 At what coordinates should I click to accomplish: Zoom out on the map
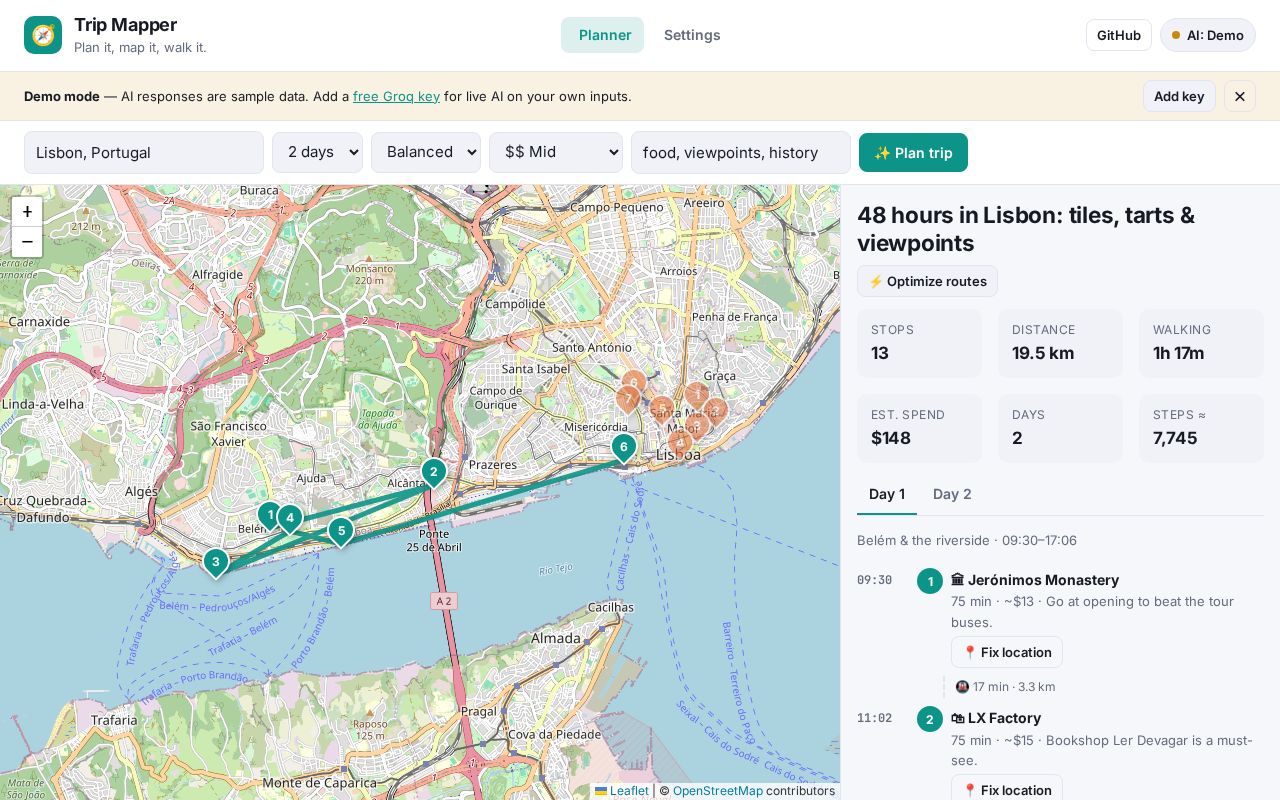point(27,241)
